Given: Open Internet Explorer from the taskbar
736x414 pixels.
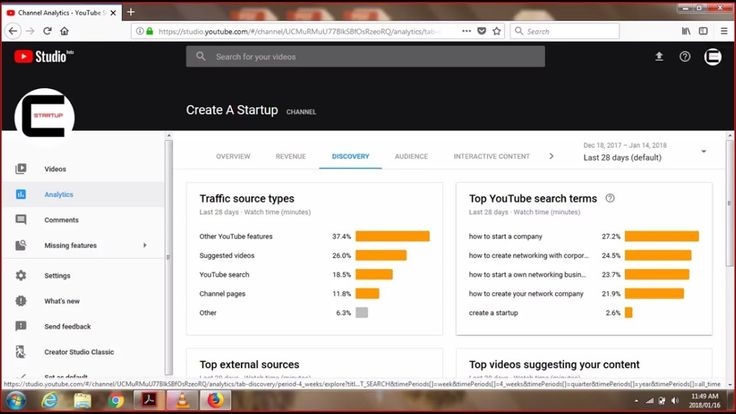Looking at the screenshot, I should (49, 401).
